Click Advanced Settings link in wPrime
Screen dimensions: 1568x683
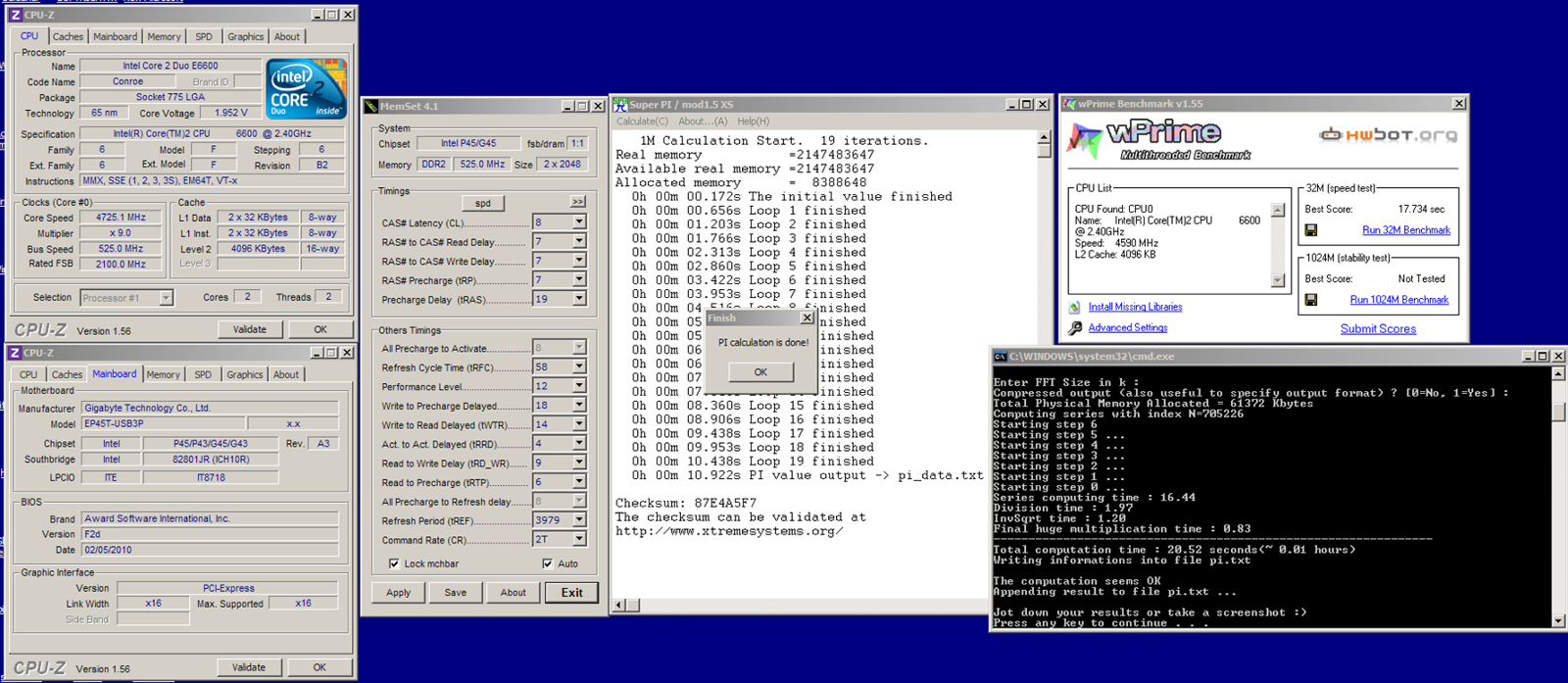[x=1128, y=328]
